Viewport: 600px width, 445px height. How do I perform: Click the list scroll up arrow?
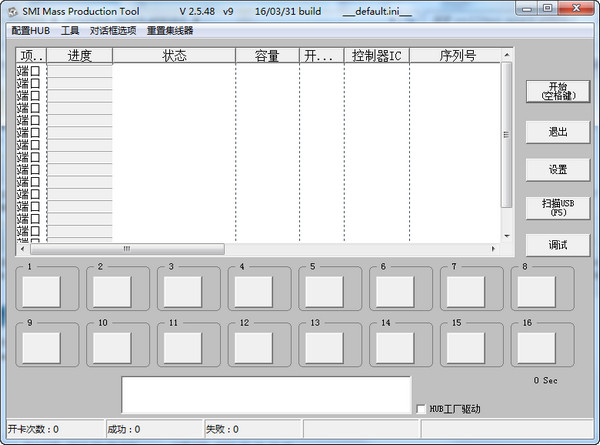pyautogui.click(x=507, y=55)
